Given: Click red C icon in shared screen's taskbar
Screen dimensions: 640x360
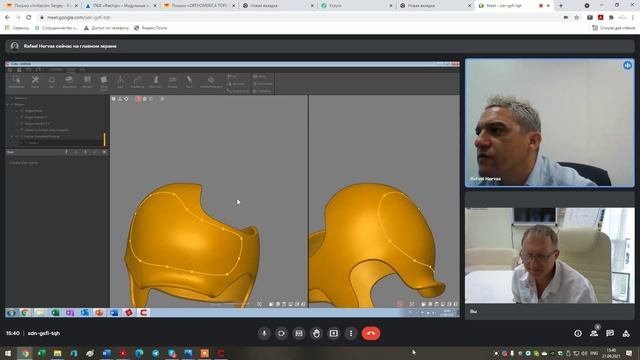Looking at the screenshot, I should 144,313.
